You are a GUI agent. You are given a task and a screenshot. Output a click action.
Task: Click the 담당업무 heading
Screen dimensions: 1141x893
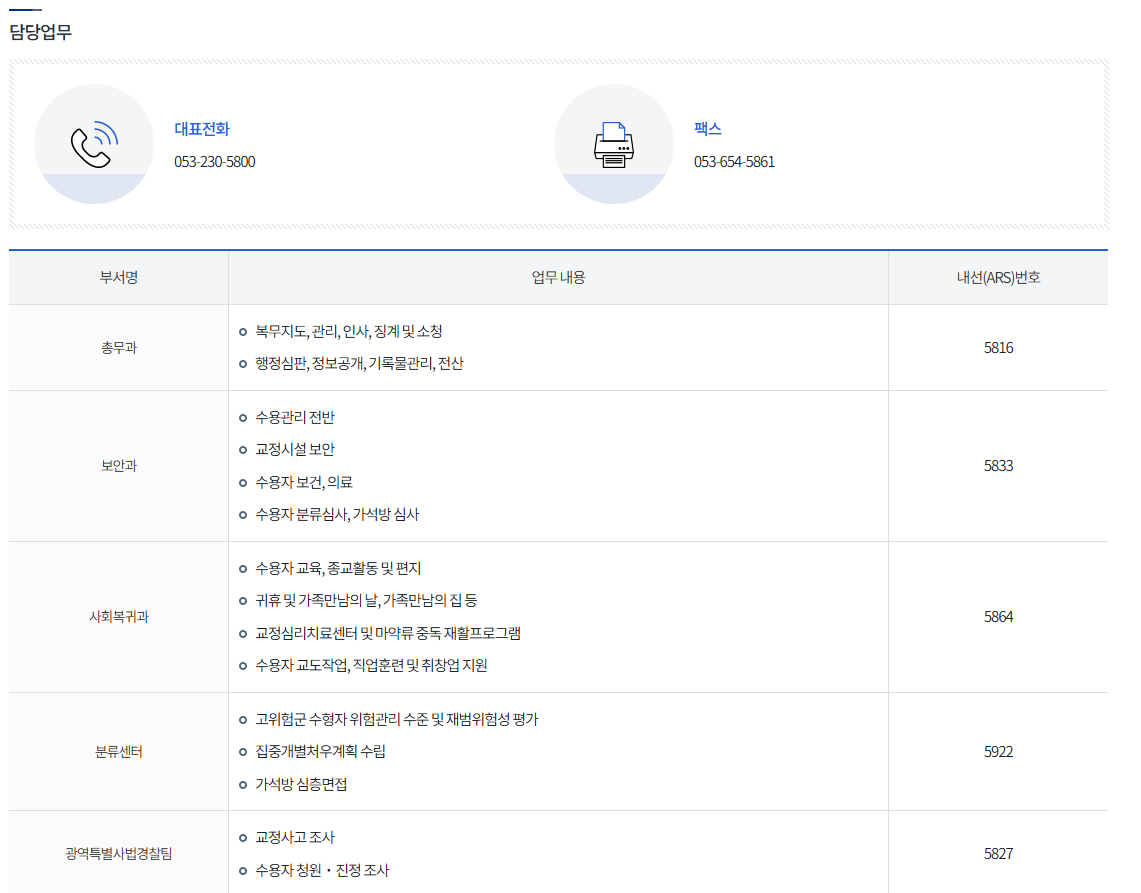40,32
